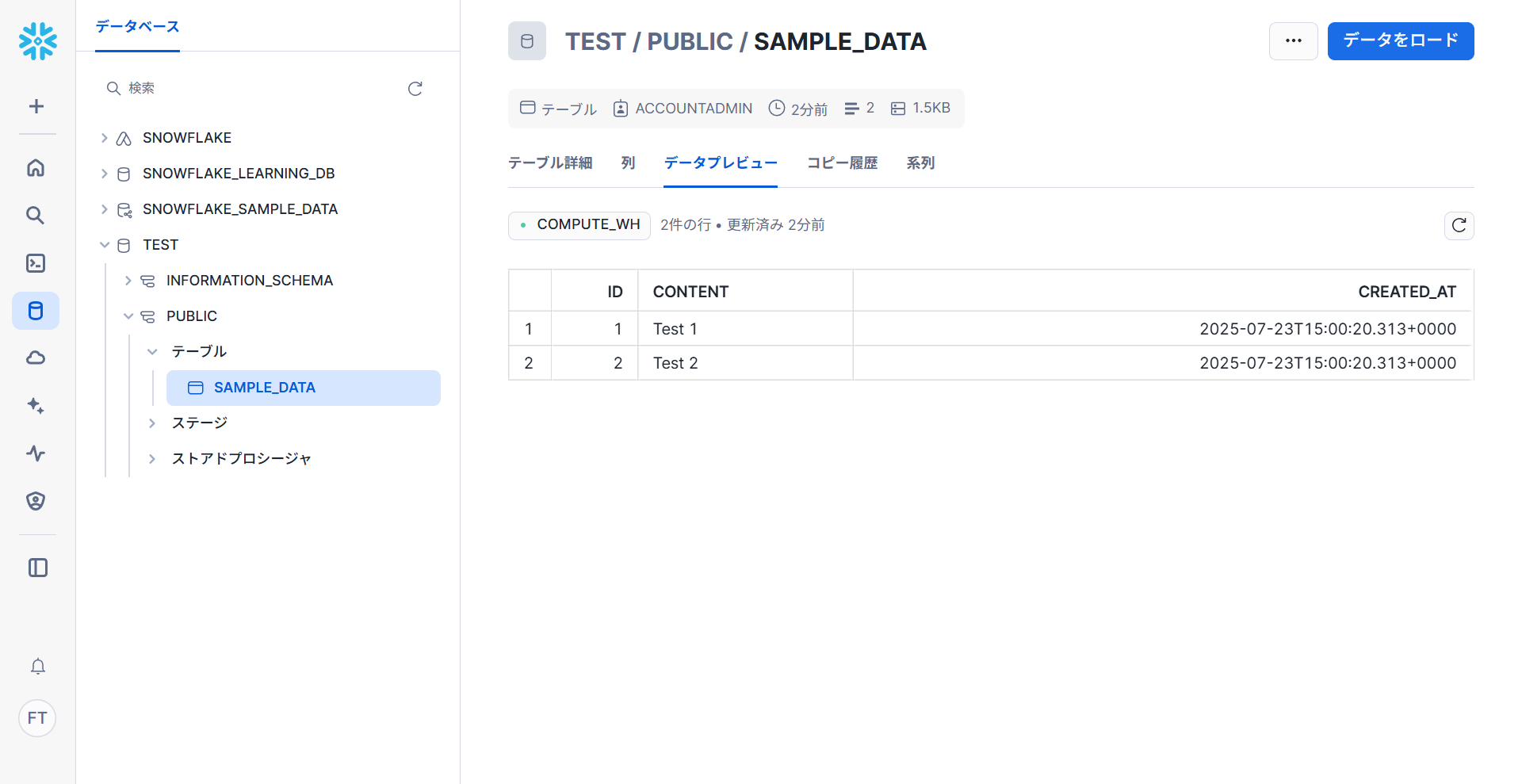Open the Worksheets terminal icon in sidebar
Viewport: 1522px width, 784px height.
[36, 263]
